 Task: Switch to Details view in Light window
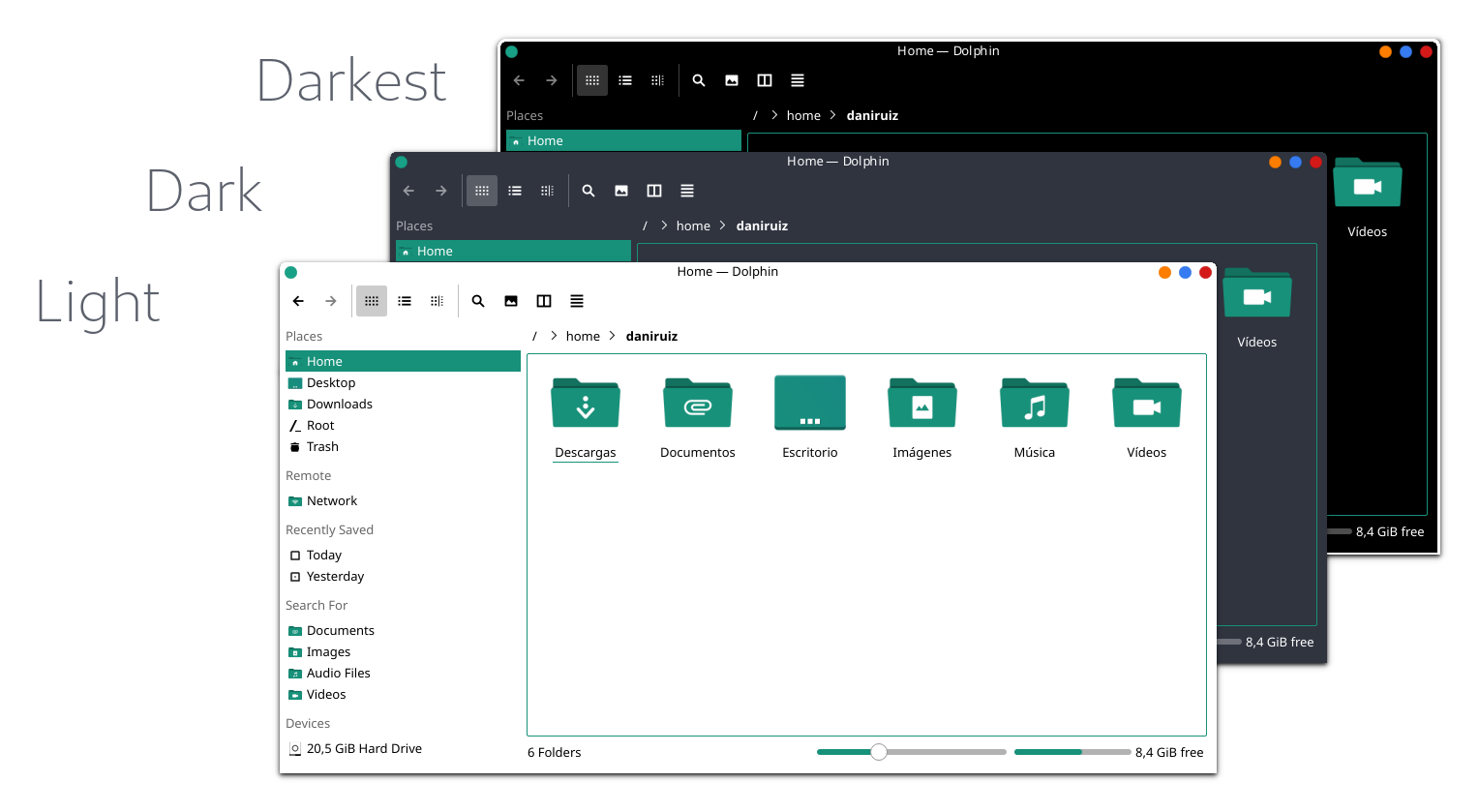pyautogui.click(x=438, y=301)
